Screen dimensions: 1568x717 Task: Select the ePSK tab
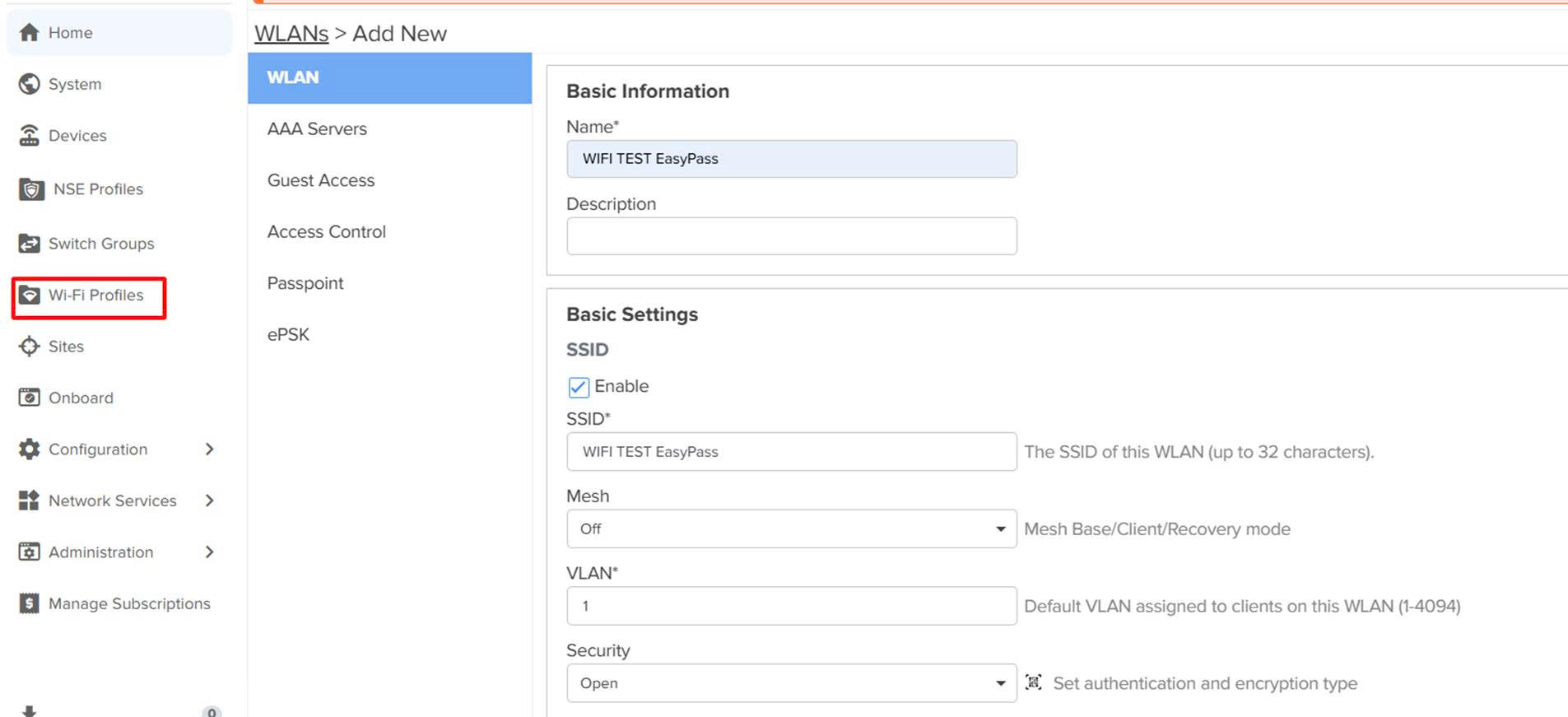[288, 335]
